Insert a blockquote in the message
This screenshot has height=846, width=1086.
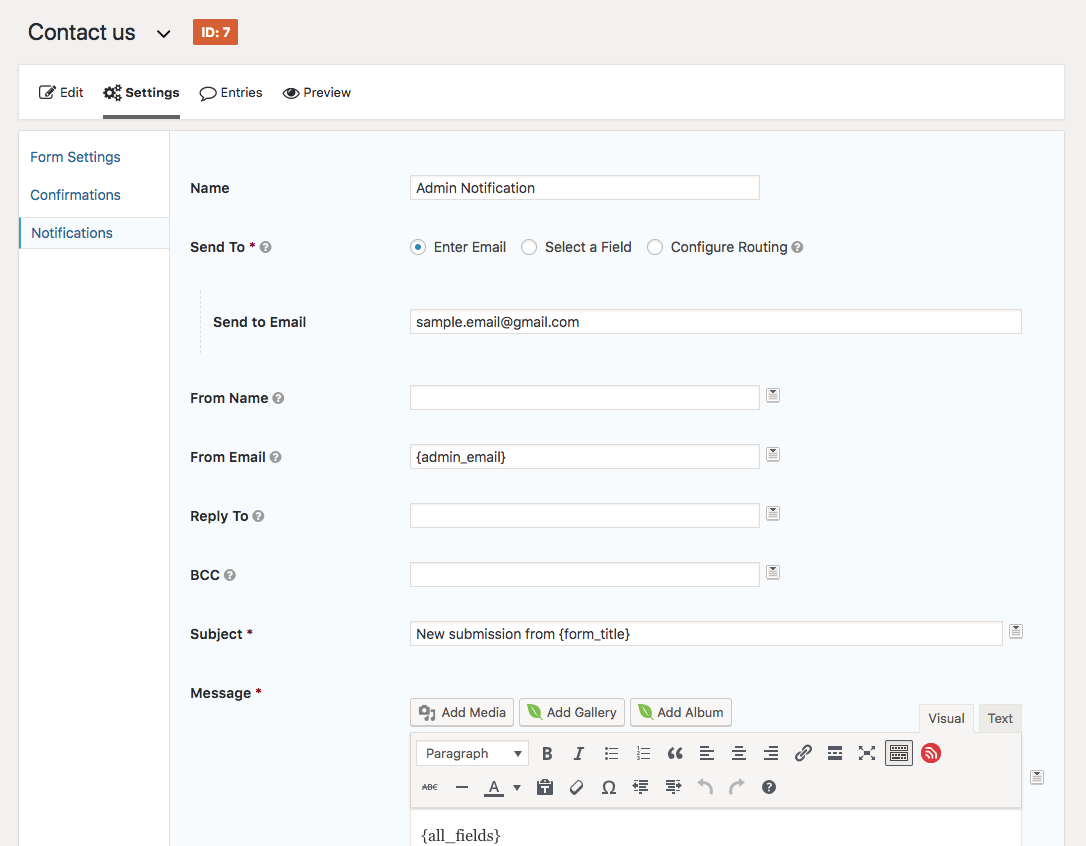675,754
